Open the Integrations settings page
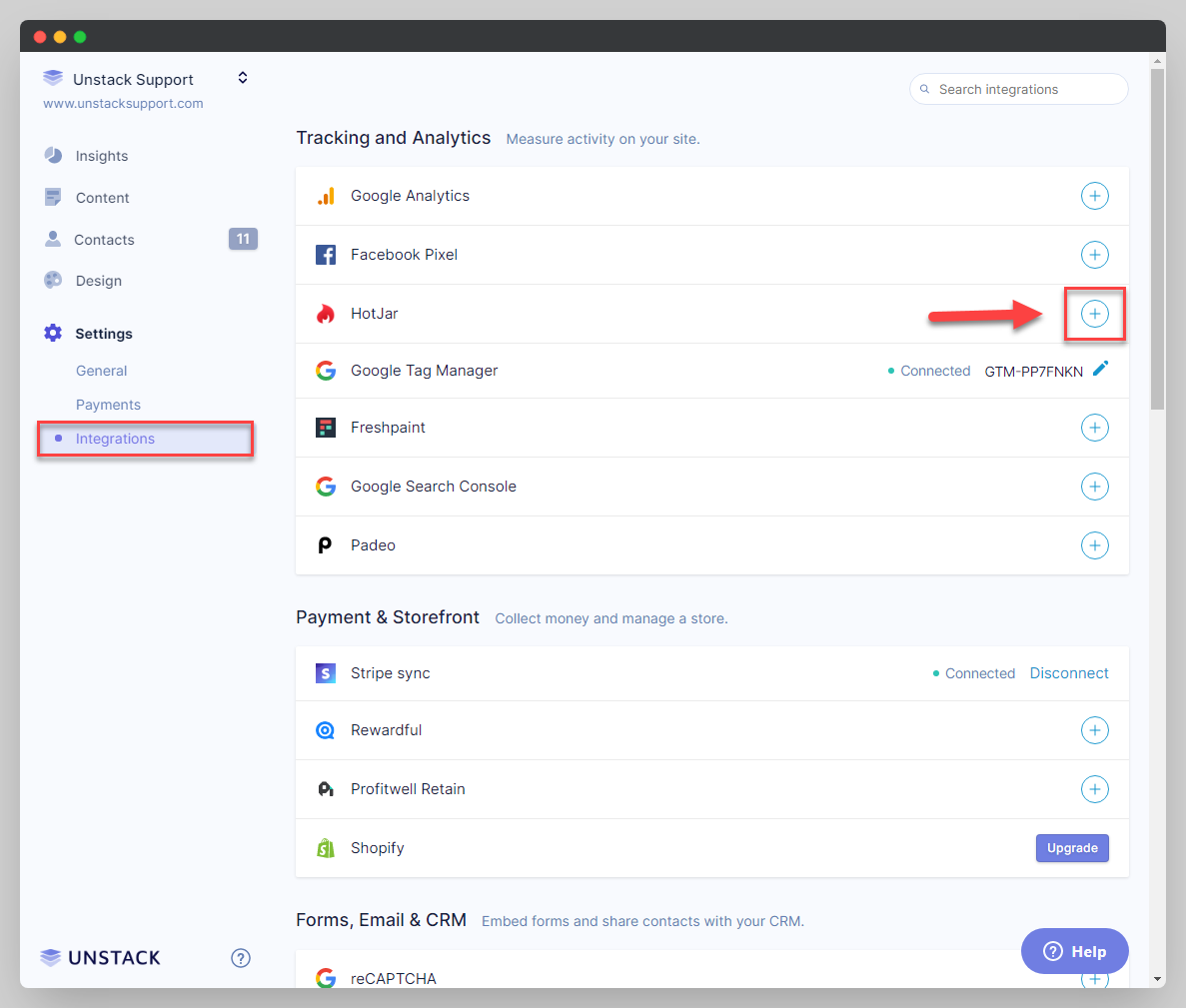The width and height of the screenshot is (1186, 1008). [115, 439]
